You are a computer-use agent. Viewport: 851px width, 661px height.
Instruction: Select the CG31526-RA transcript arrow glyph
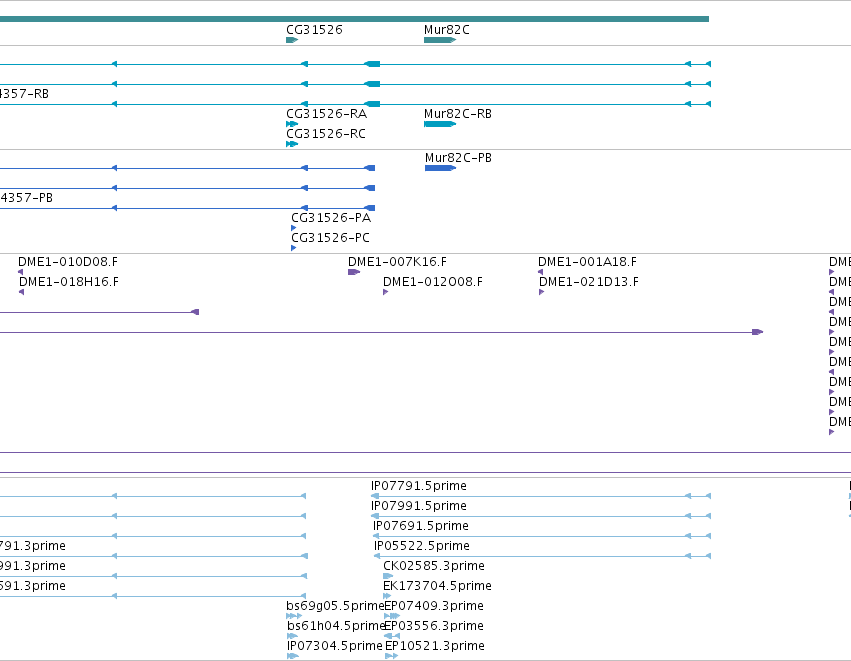(x=292, y=124)
